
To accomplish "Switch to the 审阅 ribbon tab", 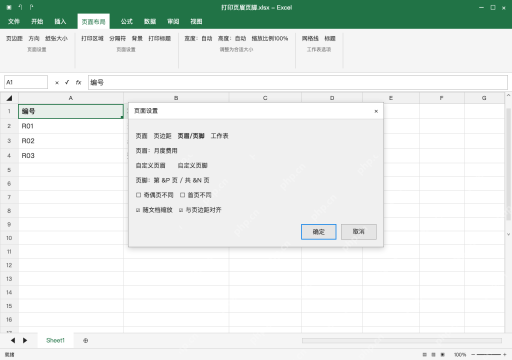I will point(173,22).
